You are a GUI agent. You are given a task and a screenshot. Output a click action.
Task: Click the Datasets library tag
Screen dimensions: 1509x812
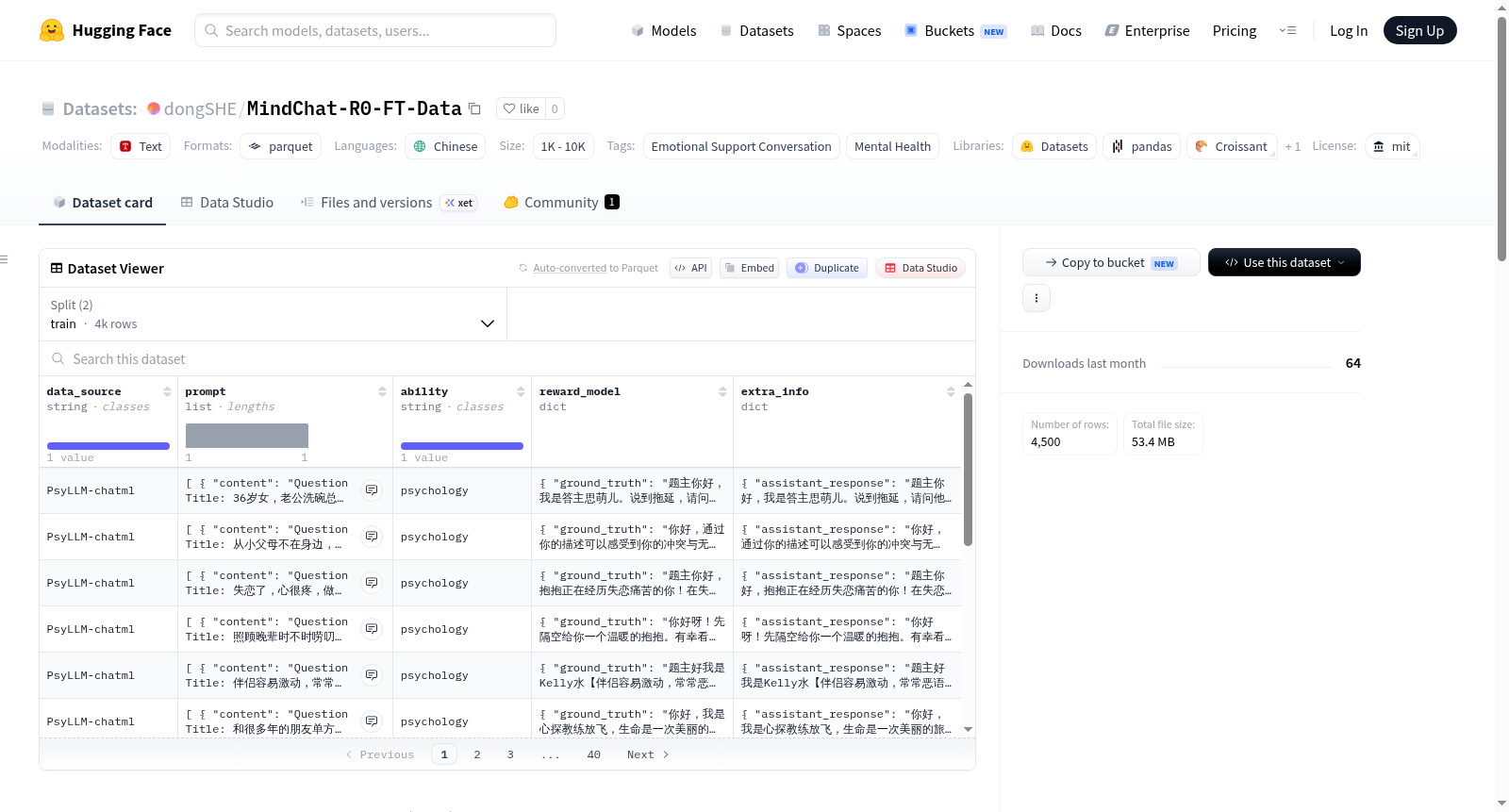[x=1054, y=146]
